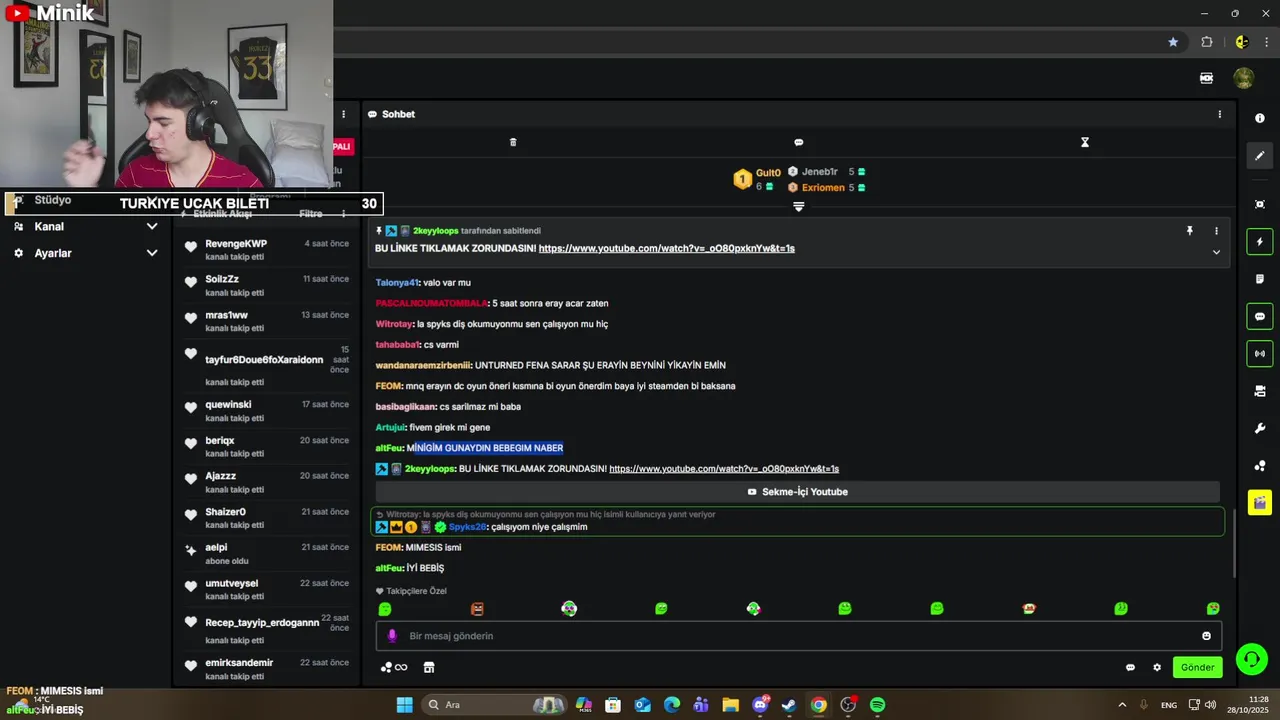Select the focus frame icon in sidebar
Screen dimensions: 1280x720
coord(1259,204)
